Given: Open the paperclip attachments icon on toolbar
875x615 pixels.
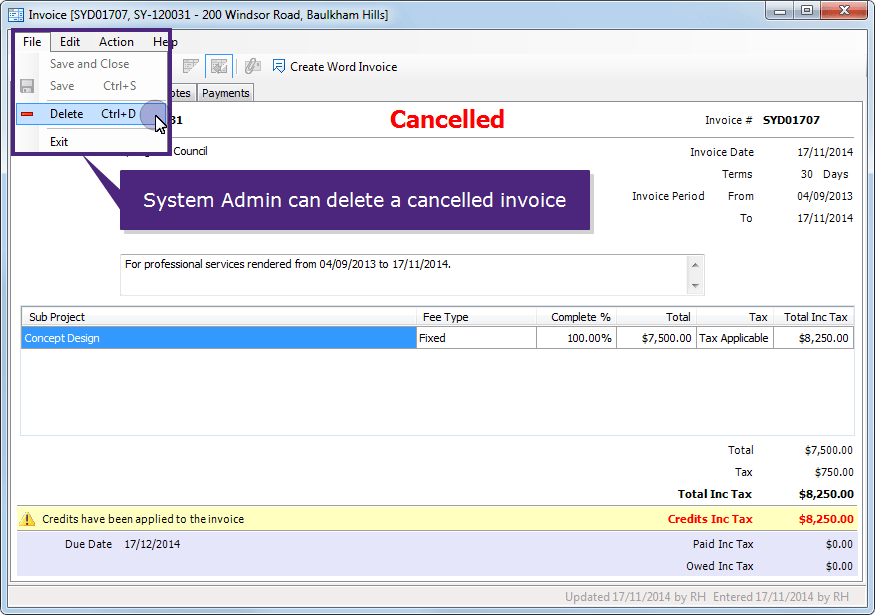Looking at the screenshot, I should pyautogui.click(x=252, y=66).
